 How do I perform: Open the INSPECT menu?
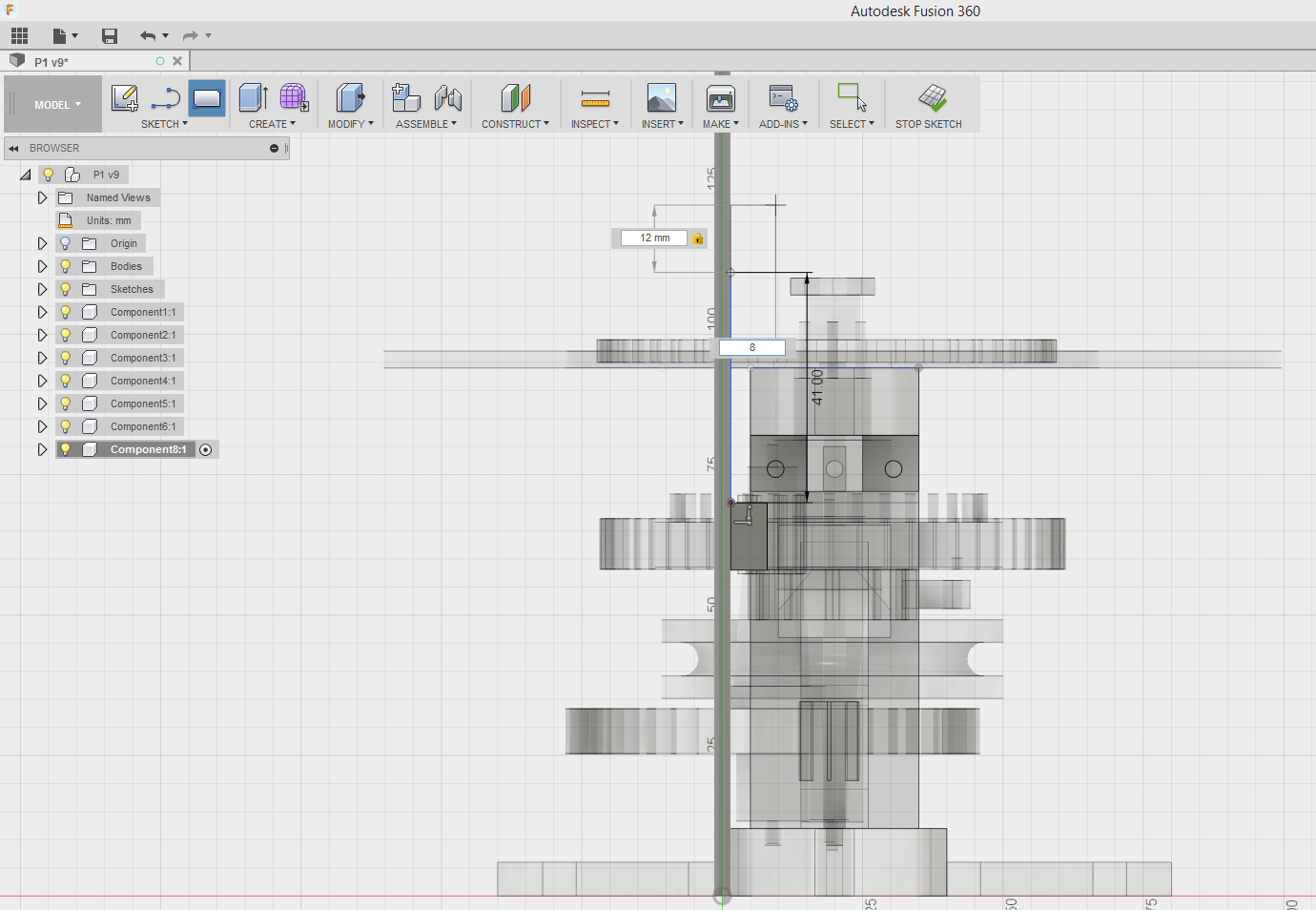(x=595, y=124)
